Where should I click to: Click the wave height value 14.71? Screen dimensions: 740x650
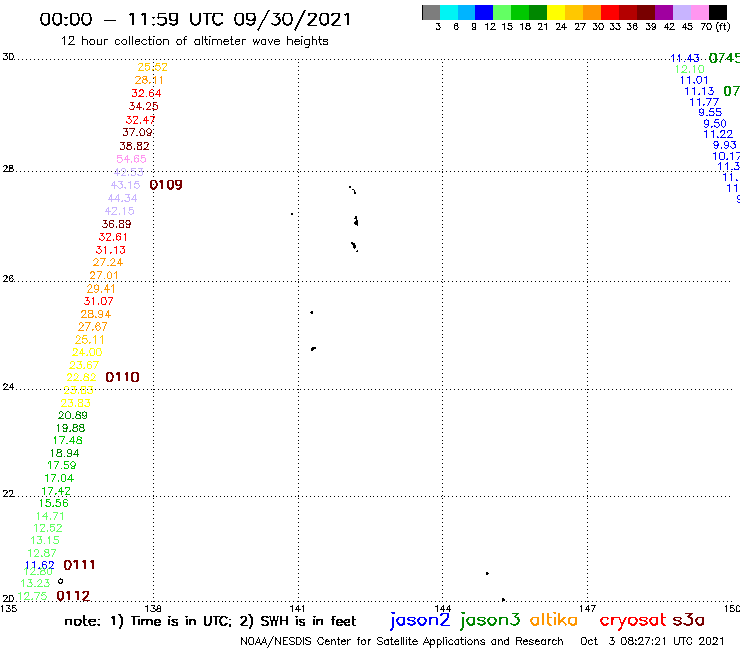pyautogui.click(x=50, y=516)
